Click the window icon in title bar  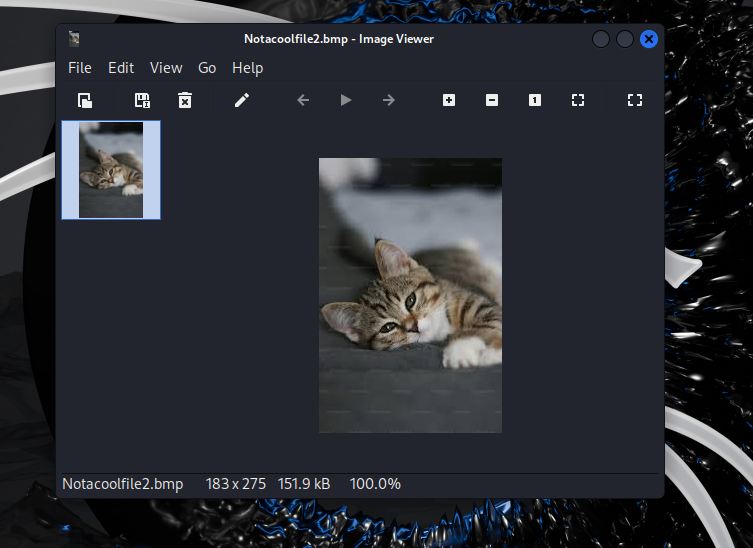(74, 39)
